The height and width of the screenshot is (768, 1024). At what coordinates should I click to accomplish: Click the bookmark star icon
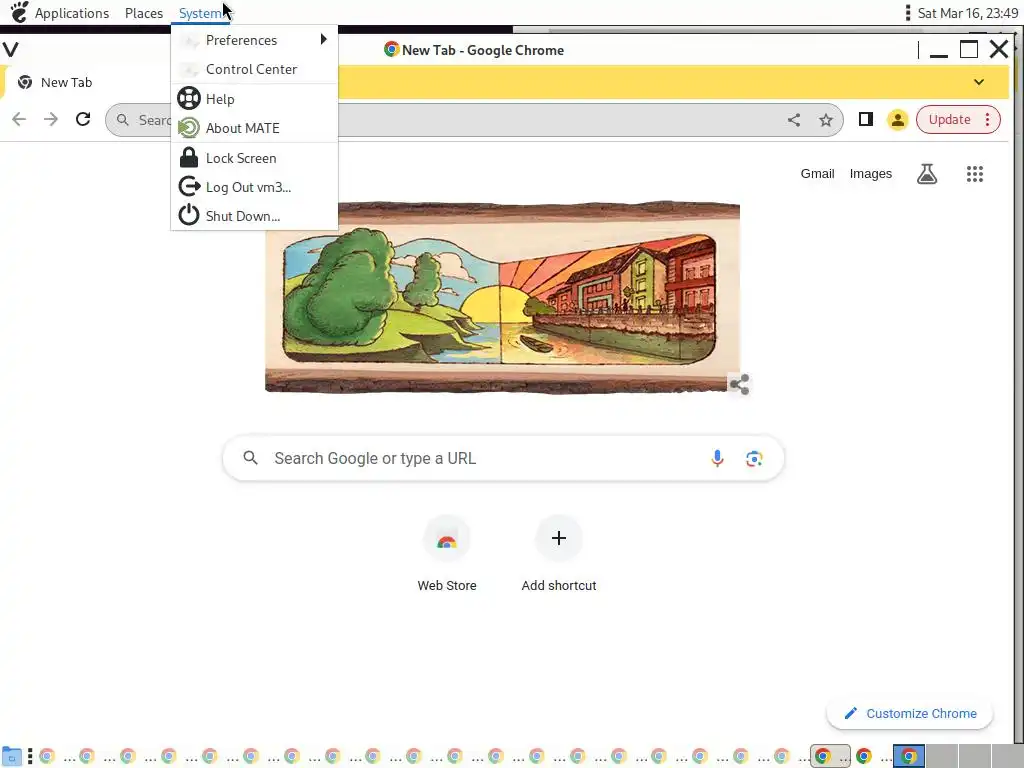(825, 120)
